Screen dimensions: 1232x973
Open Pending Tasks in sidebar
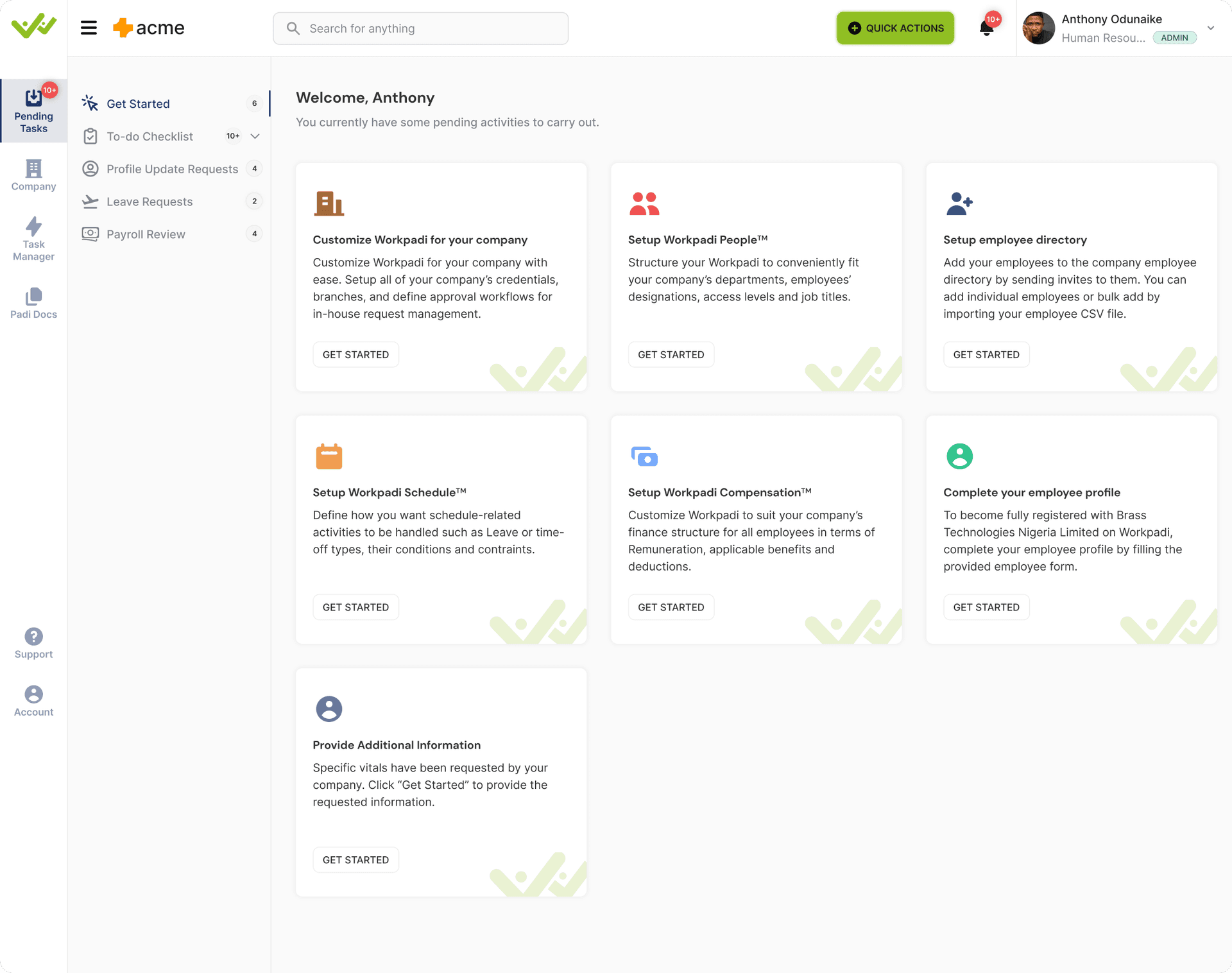[x=33, y=110]
